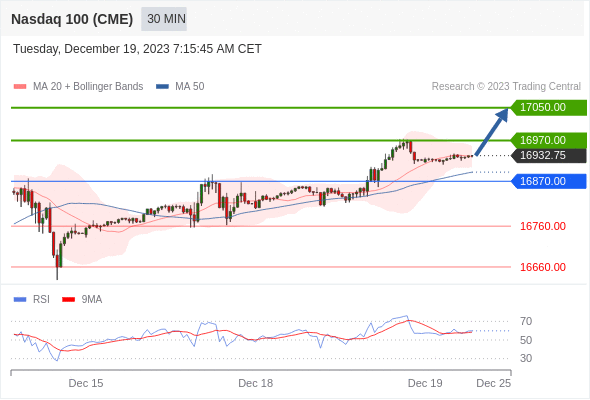Click the 16660.00 red support value

pyautogui.click(x=543, y=267)
